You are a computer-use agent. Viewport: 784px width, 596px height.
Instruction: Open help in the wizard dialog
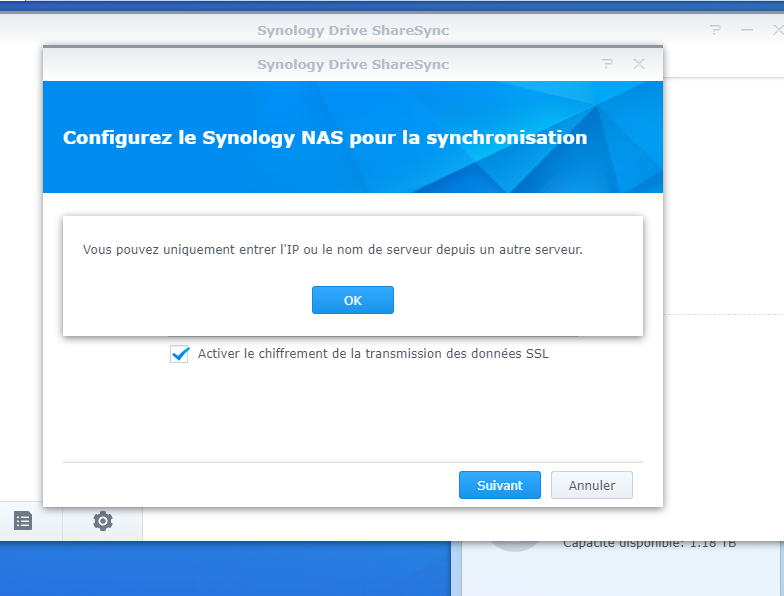607,64
